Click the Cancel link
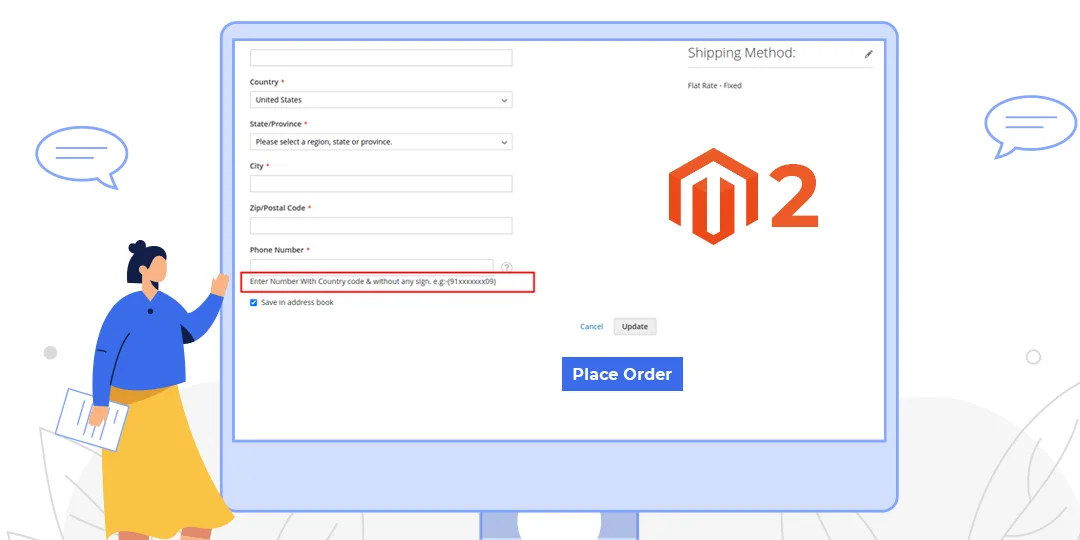 click(x=592, y=326)
